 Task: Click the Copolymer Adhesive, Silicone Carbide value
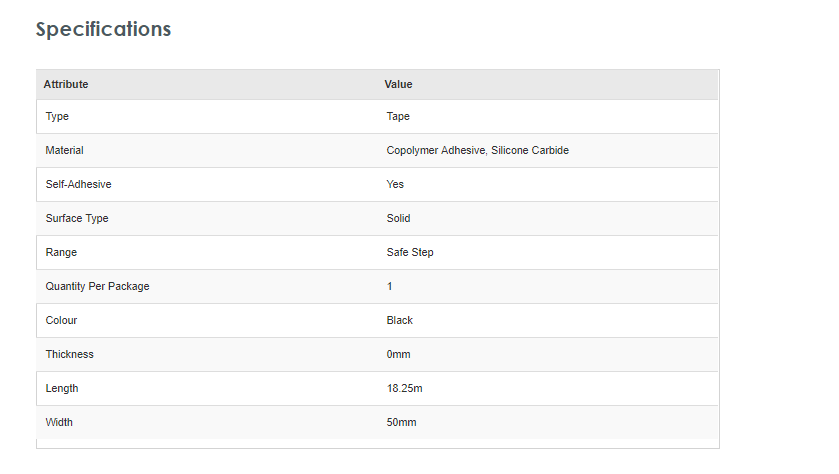[x=478, y=150]
